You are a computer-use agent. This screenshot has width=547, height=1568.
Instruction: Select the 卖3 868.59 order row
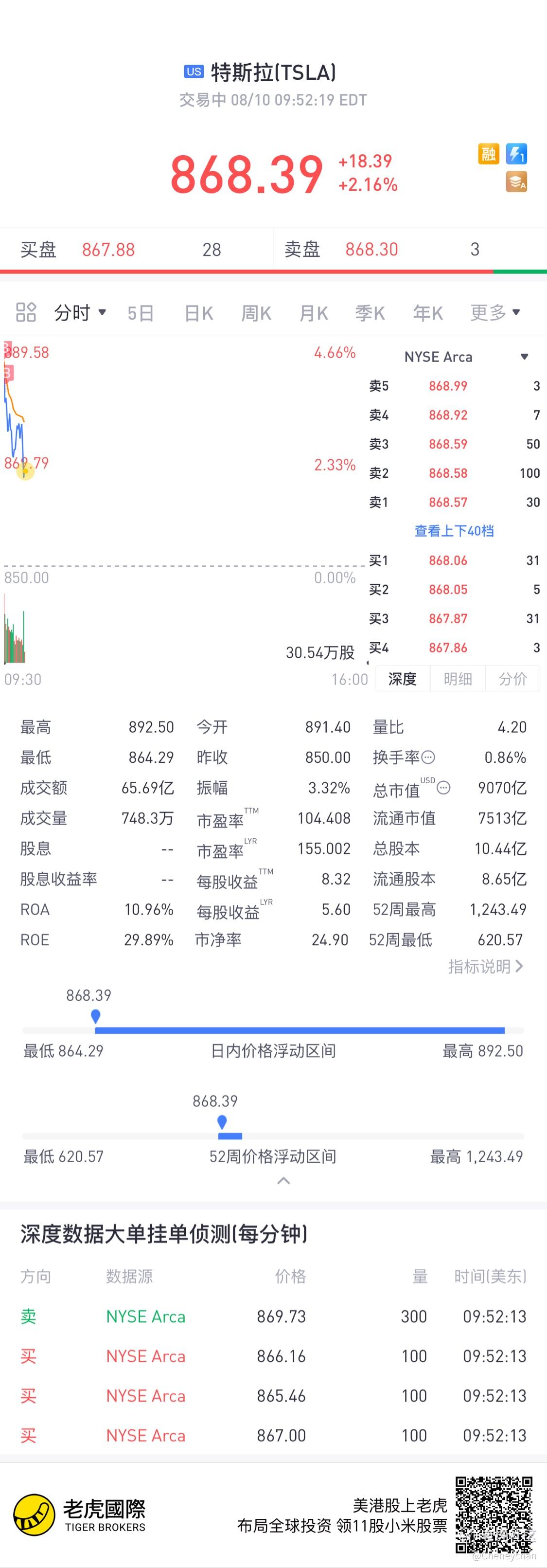[x=455, y=444]
